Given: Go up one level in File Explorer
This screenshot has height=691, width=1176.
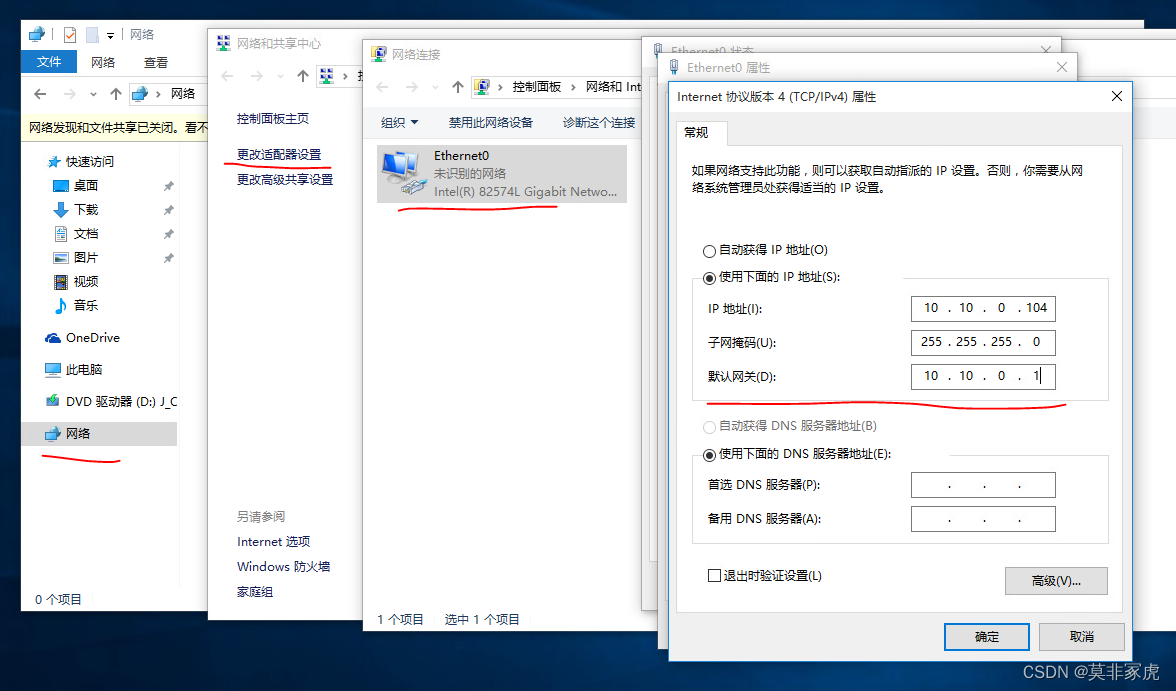Looking at the screenshot, I should (116, 94).
